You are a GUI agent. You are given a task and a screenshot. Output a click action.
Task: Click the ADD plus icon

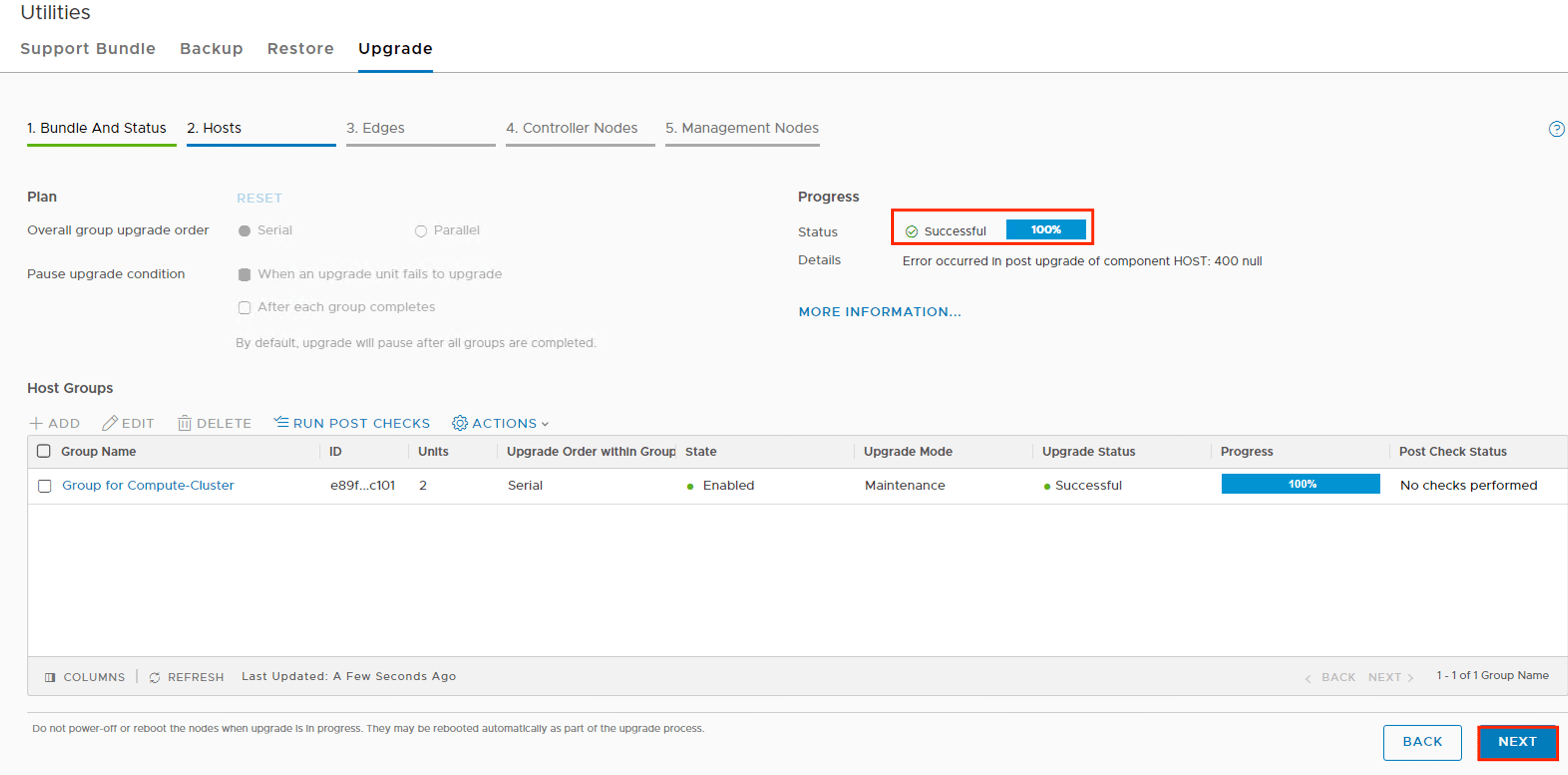point(36,423)
